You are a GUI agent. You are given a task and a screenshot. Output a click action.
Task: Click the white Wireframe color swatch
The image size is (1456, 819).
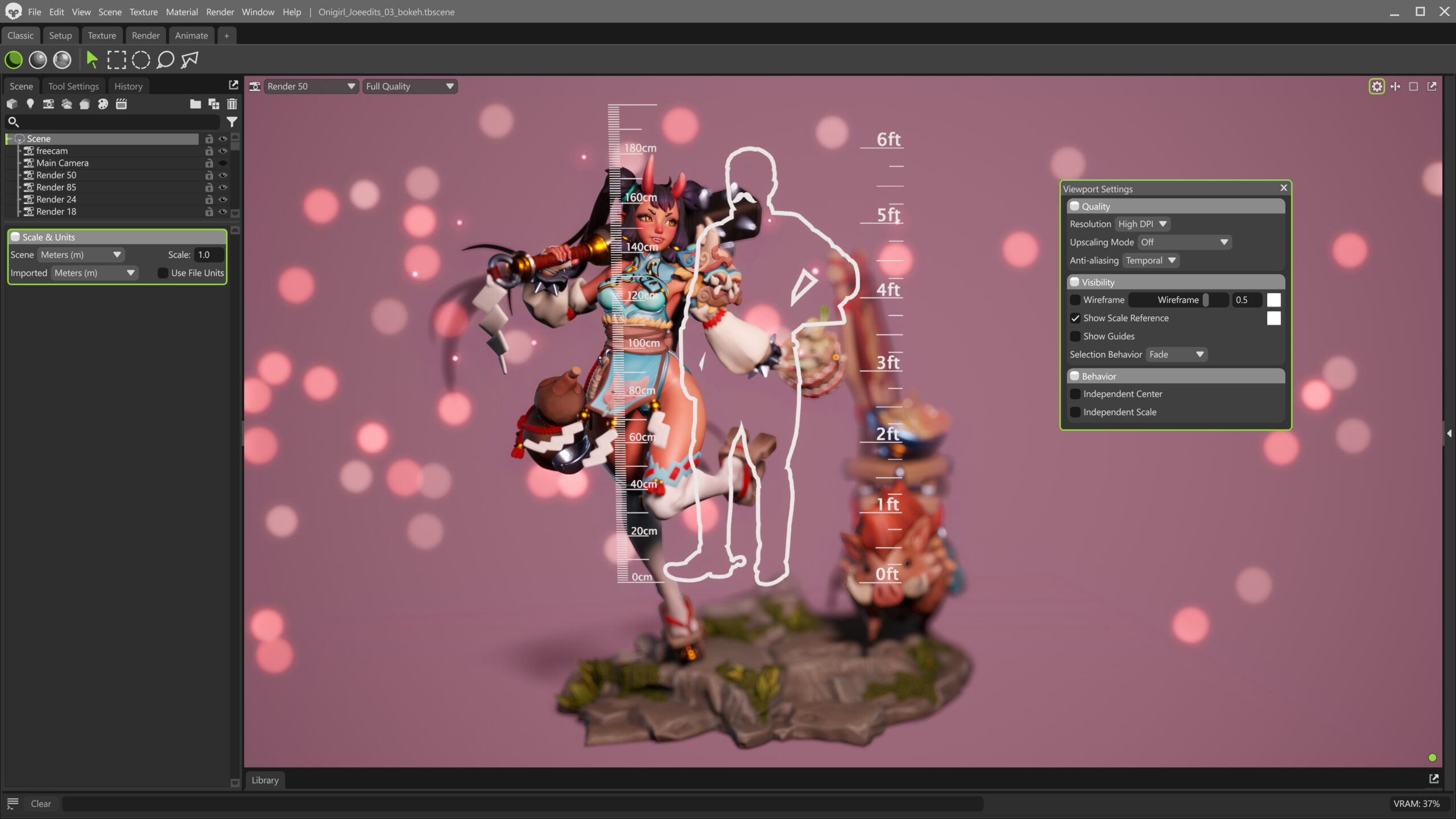tap(1273, 300)
